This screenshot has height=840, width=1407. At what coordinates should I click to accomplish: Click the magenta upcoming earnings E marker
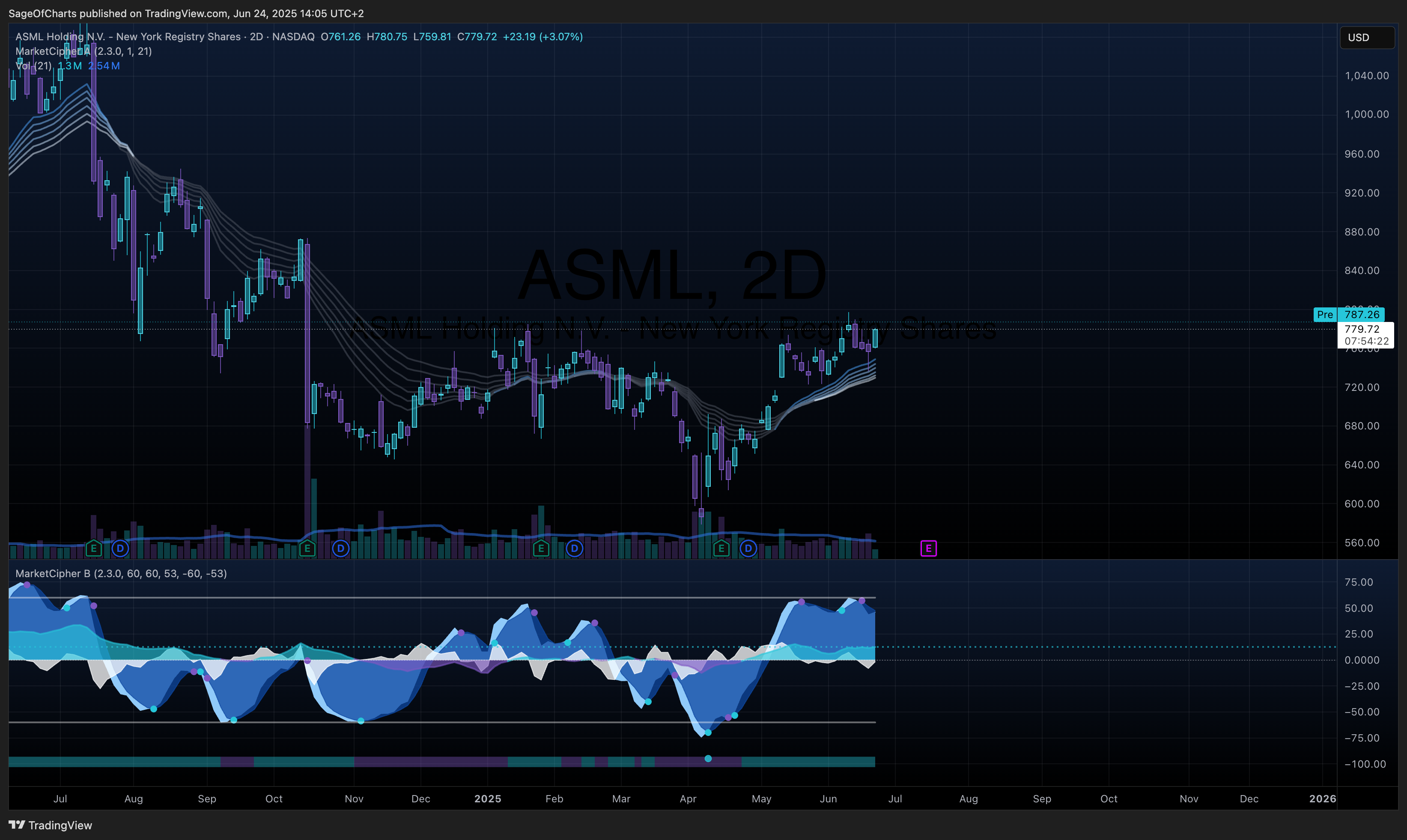(929, 548)
